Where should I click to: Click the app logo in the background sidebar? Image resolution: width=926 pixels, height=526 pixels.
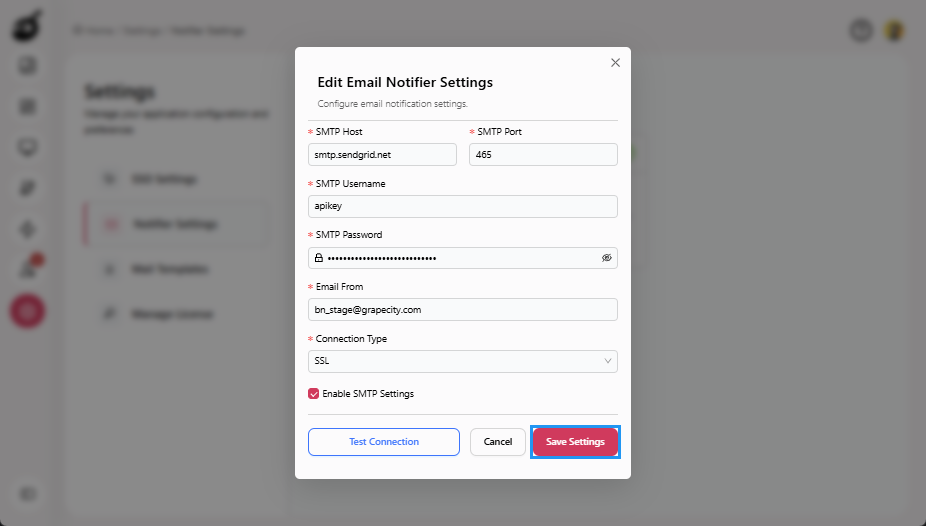tap(28, 27)
